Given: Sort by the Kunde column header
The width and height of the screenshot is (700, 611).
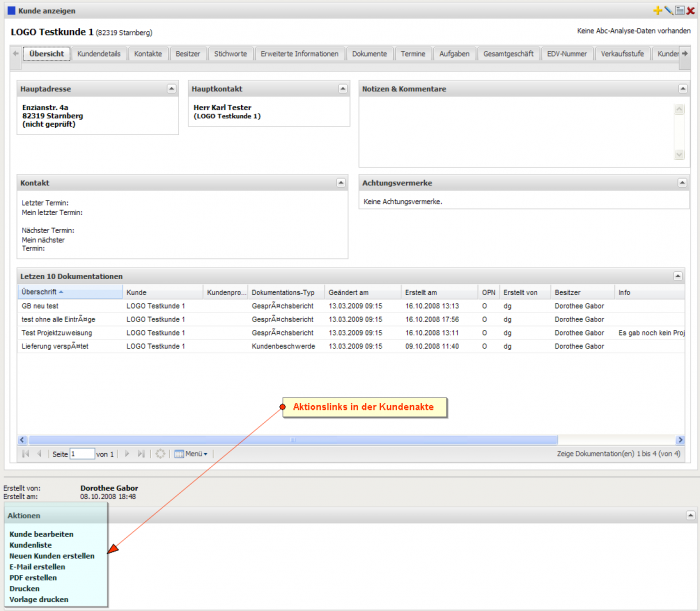Looking at the screenshot, I should point(162,292).
